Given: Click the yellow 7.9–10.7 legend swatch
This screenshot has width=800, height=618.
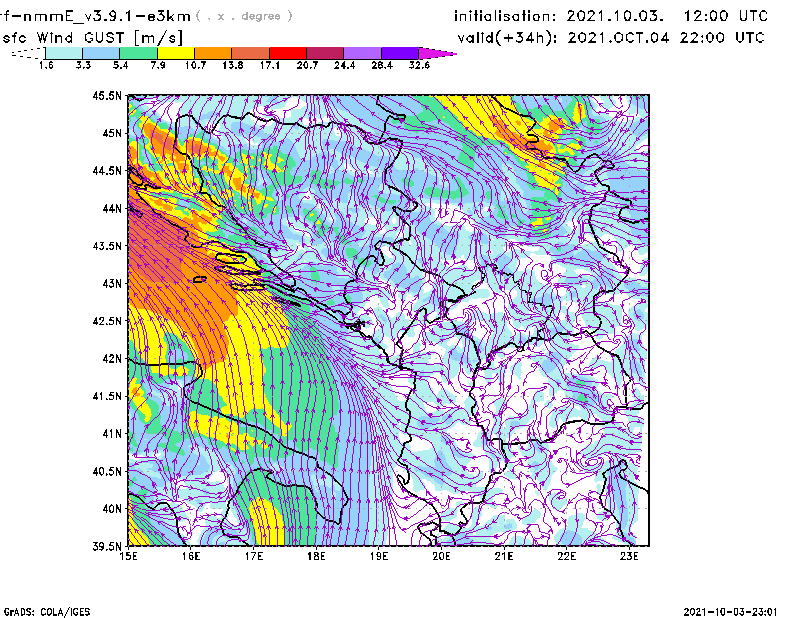Looking at the screenshot, I should click(x=176, y=53).
